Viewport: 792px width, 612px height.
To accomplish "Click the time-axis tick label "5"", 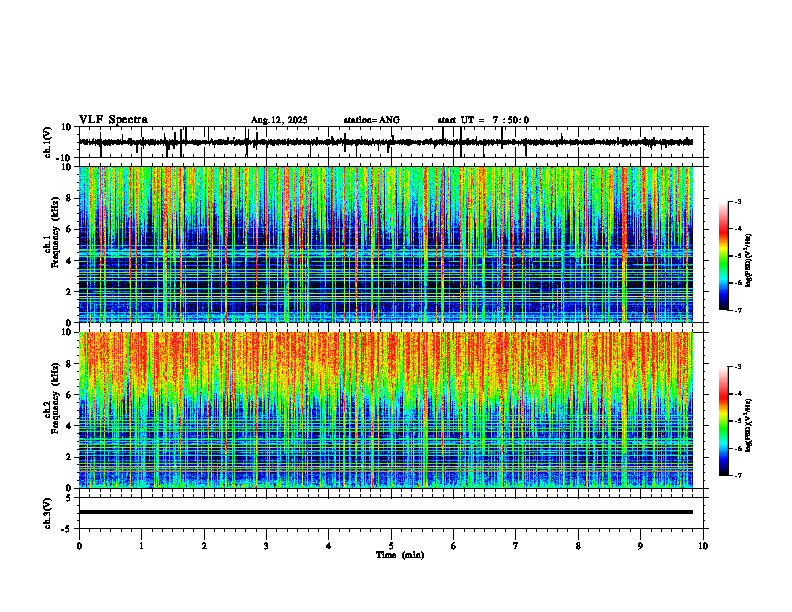I will click(391, 546).
